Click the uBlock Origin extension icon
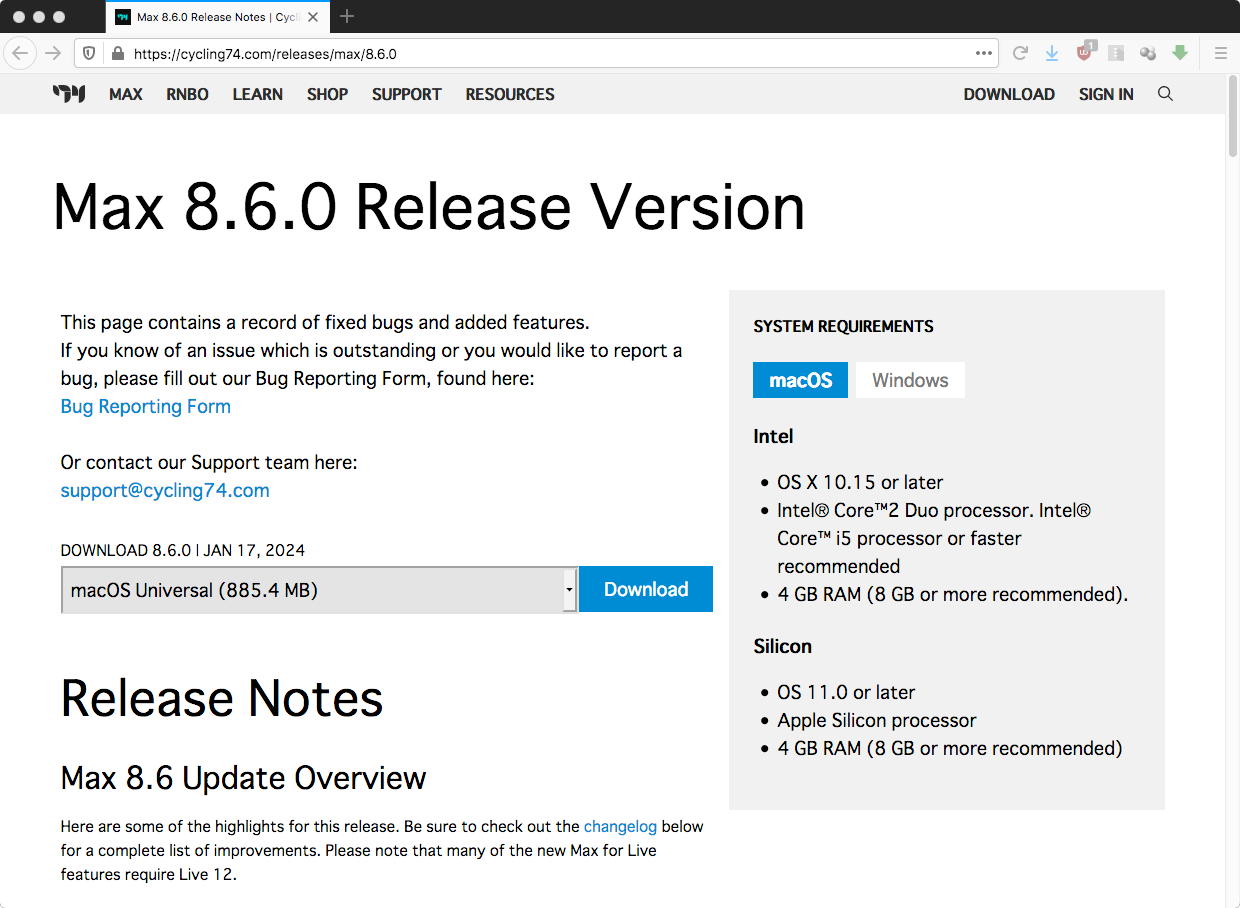The image size is (1240, 908). tap(1085, 53)
